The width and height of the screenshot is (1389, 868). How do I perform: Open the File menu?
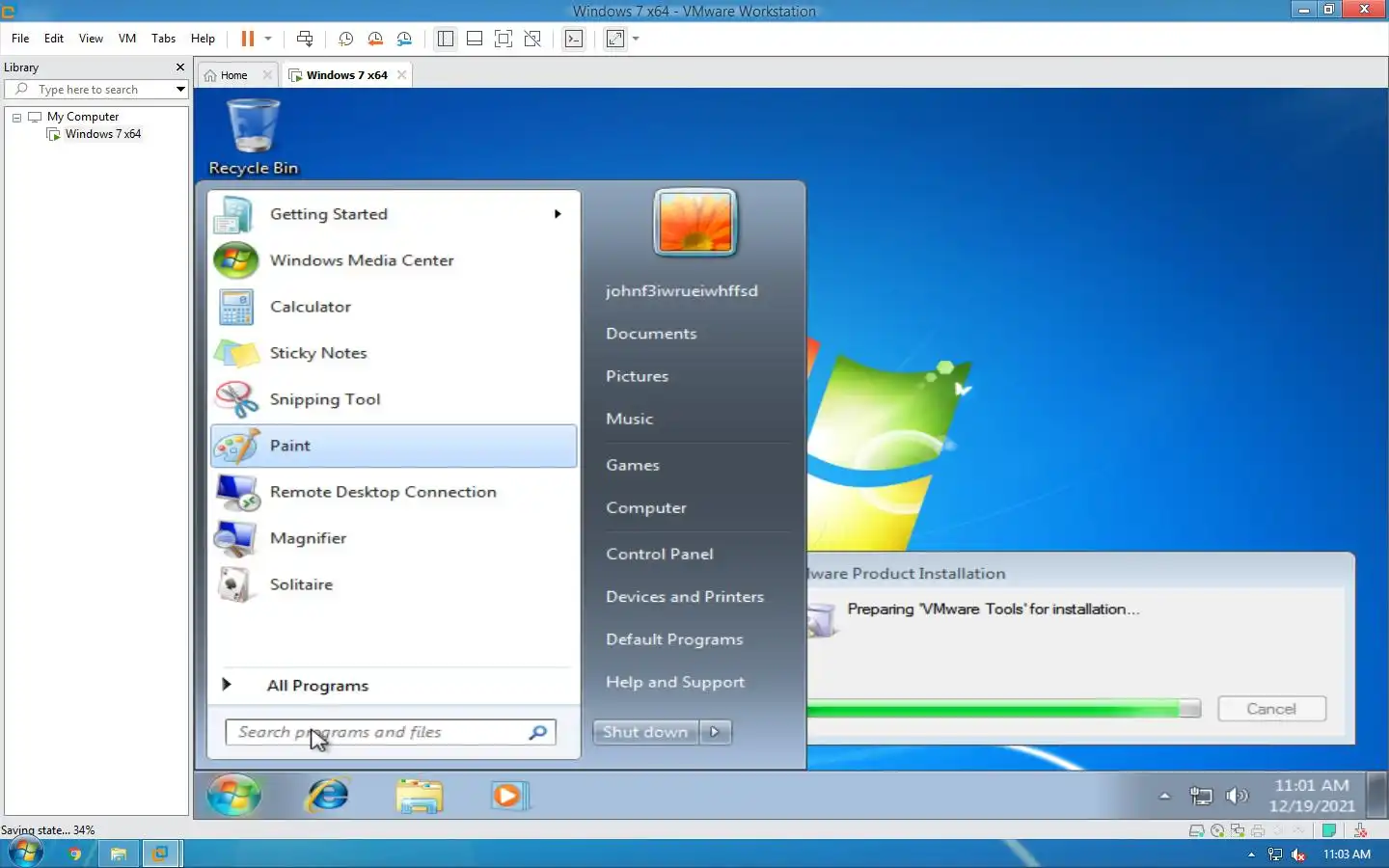point(20,39)
